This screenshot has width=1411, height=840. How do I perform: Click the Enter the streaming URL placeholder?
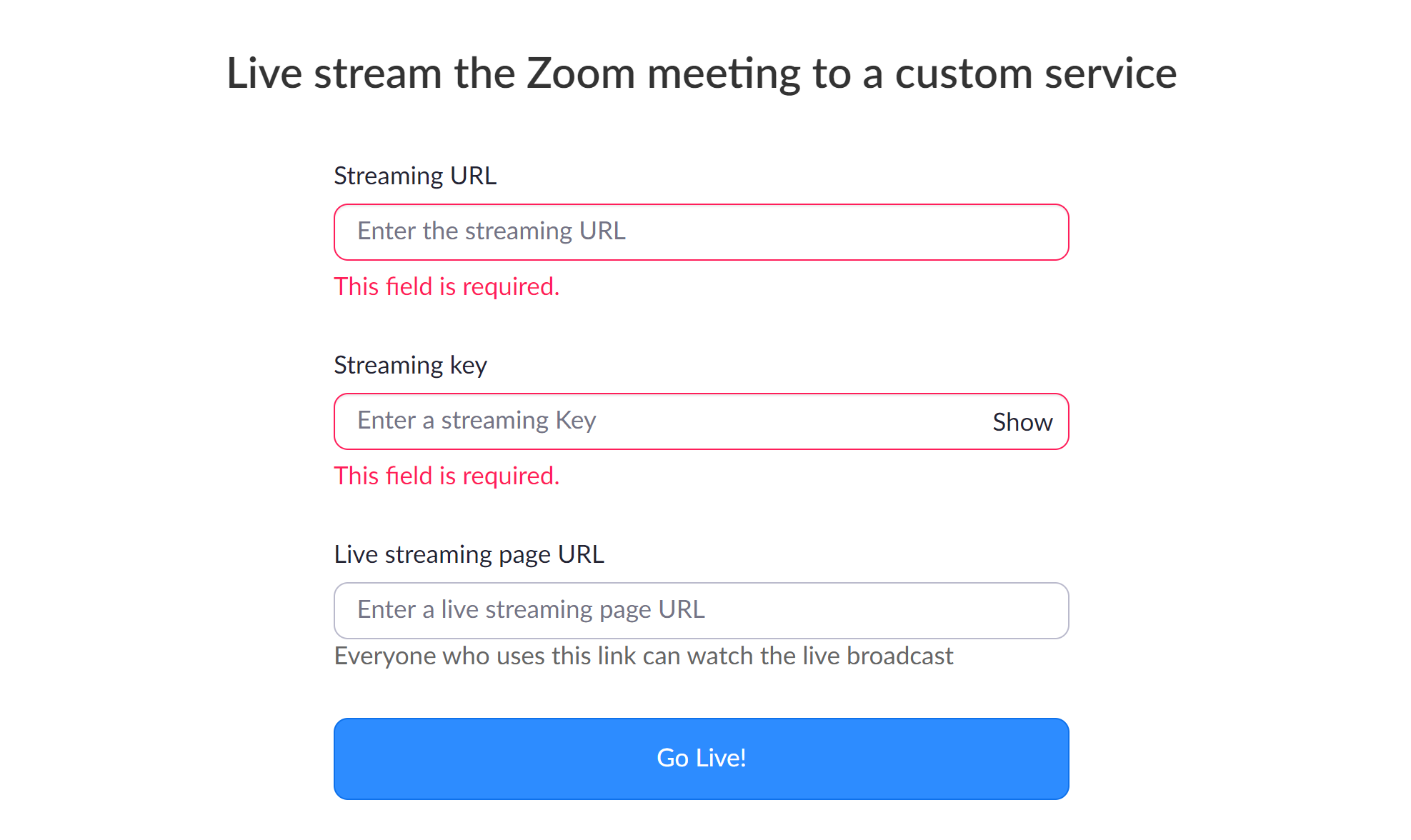(x=491, y=231)
